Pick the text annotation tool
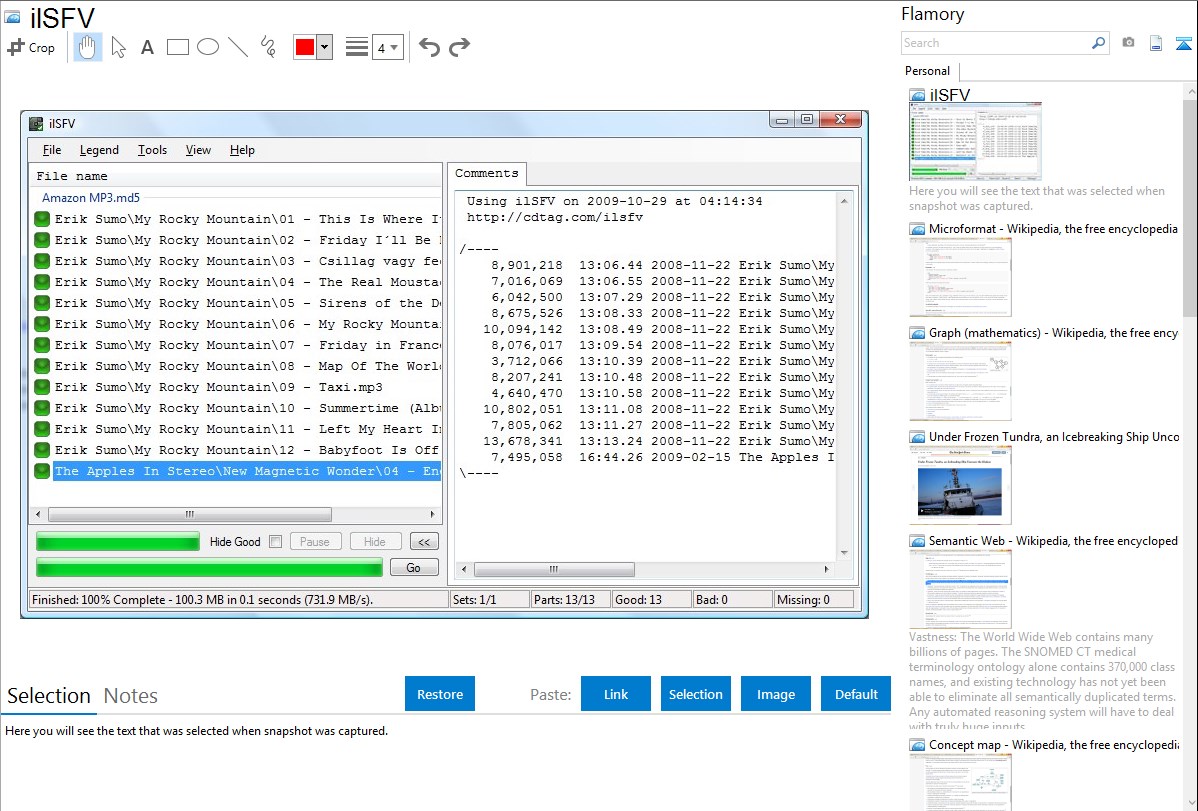1198x811 pixels. pyautogui.click(x=147, y=47)
